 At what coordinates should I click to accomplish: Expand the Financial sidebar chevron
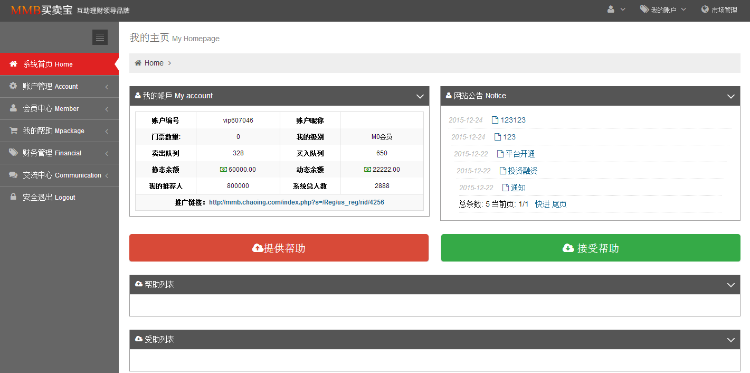click(107, 153)
